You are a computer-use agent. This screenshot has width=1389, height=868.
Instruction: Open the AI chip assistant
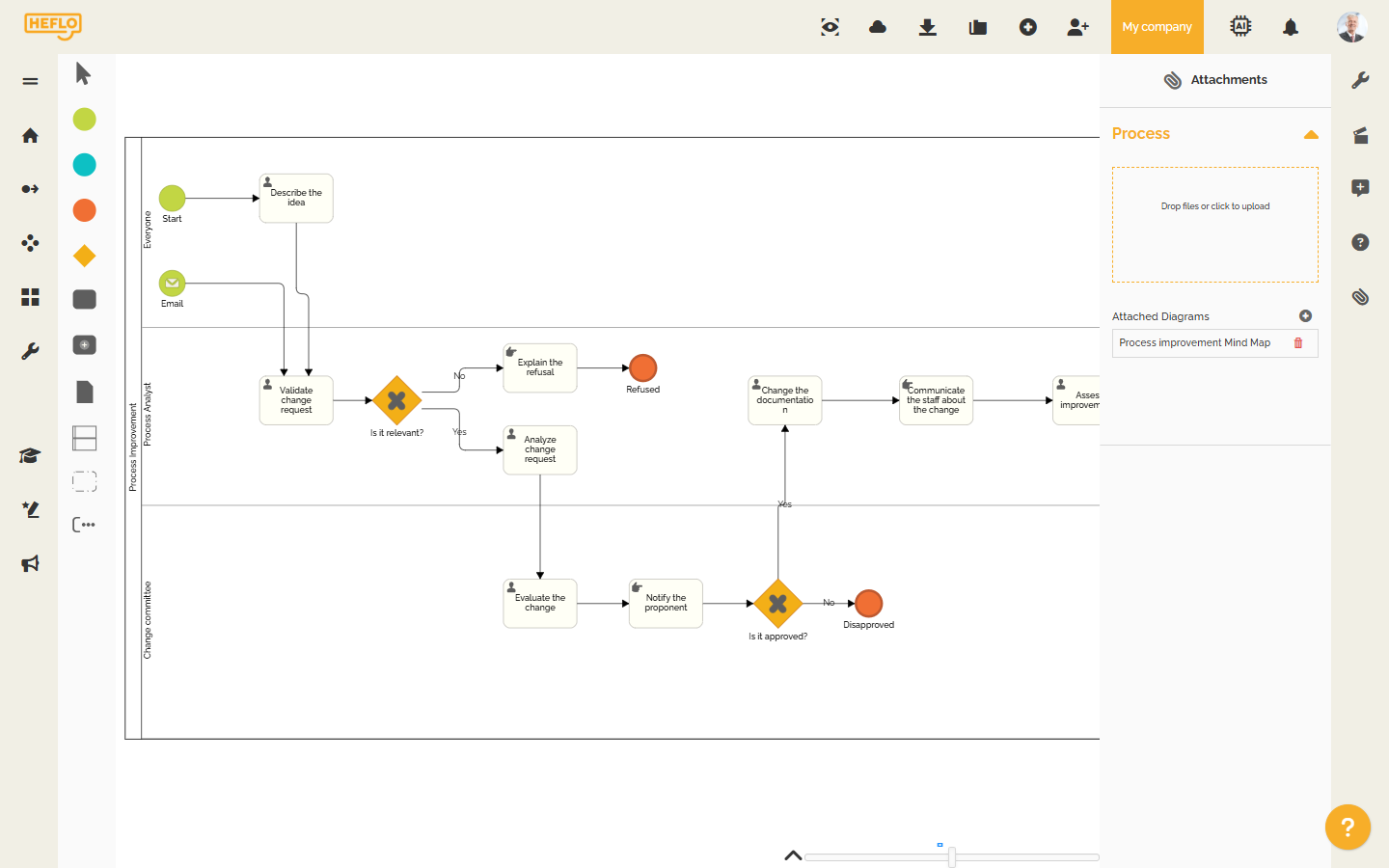pos(1240,27)
